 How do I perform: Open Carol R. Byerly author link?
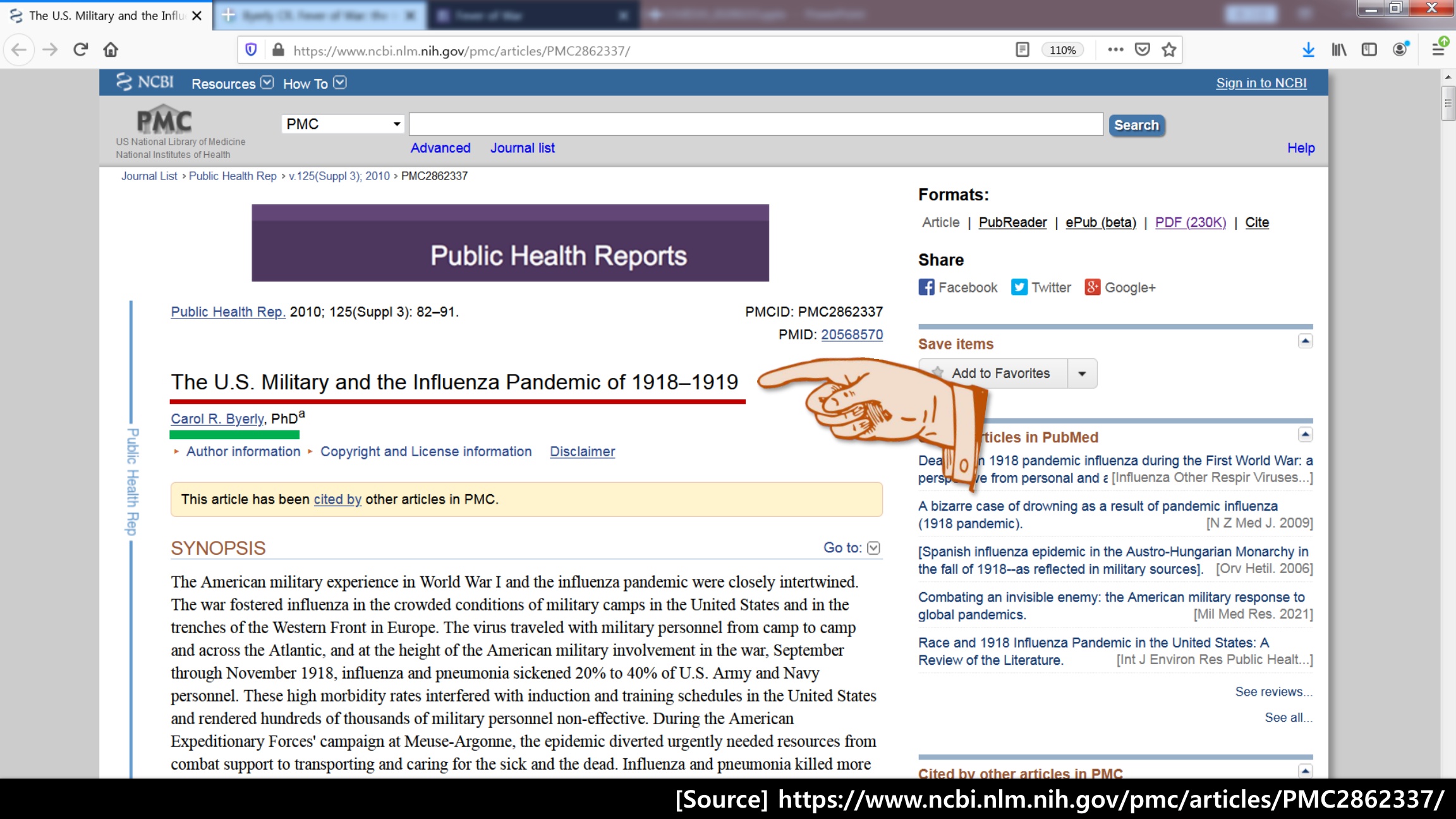coord(217,419)
